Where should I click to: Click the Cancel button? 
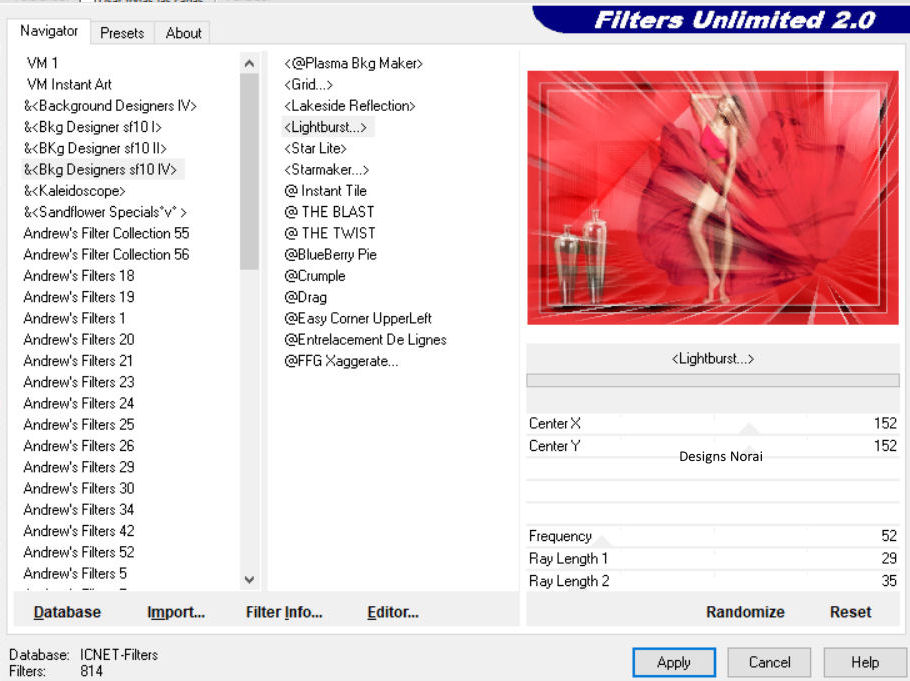pos(770,662)
